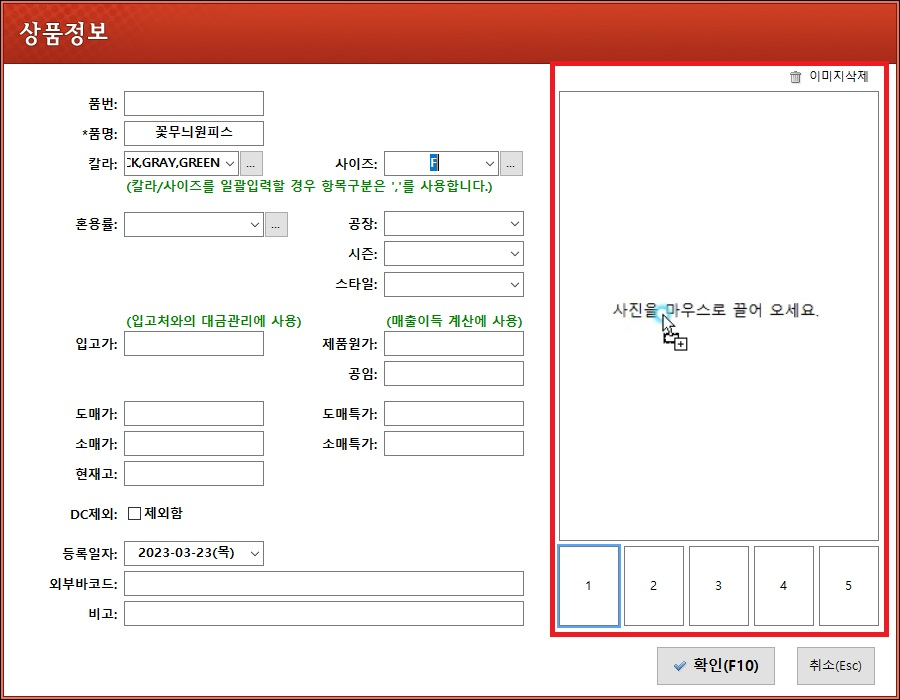This screenshot has width=900, height=700.
Task: Select image slot thumbnail 1
Action: point(589,585)
